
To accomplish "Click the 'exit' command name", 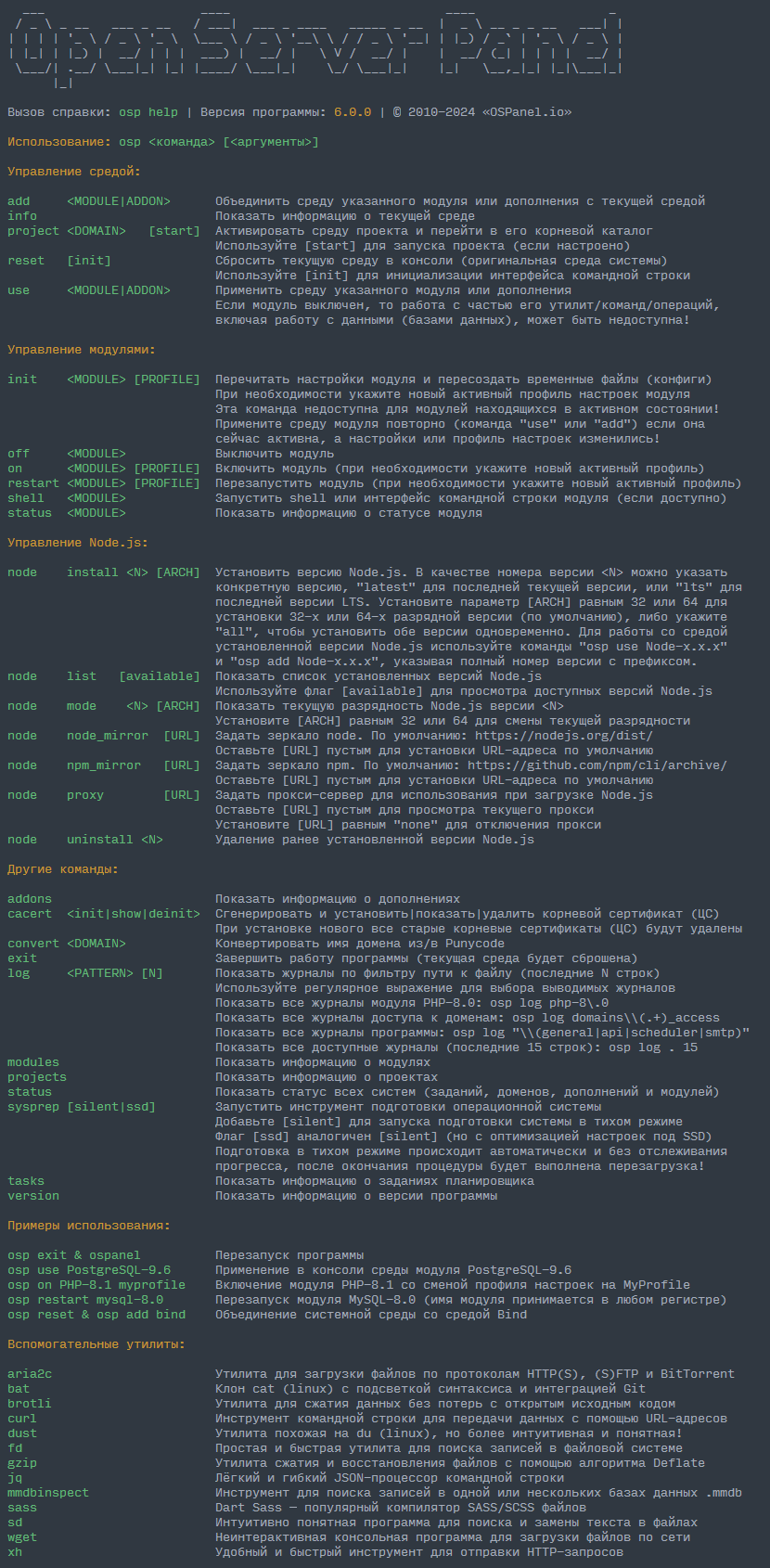I will pyautogui.click(x=22, y=958).
